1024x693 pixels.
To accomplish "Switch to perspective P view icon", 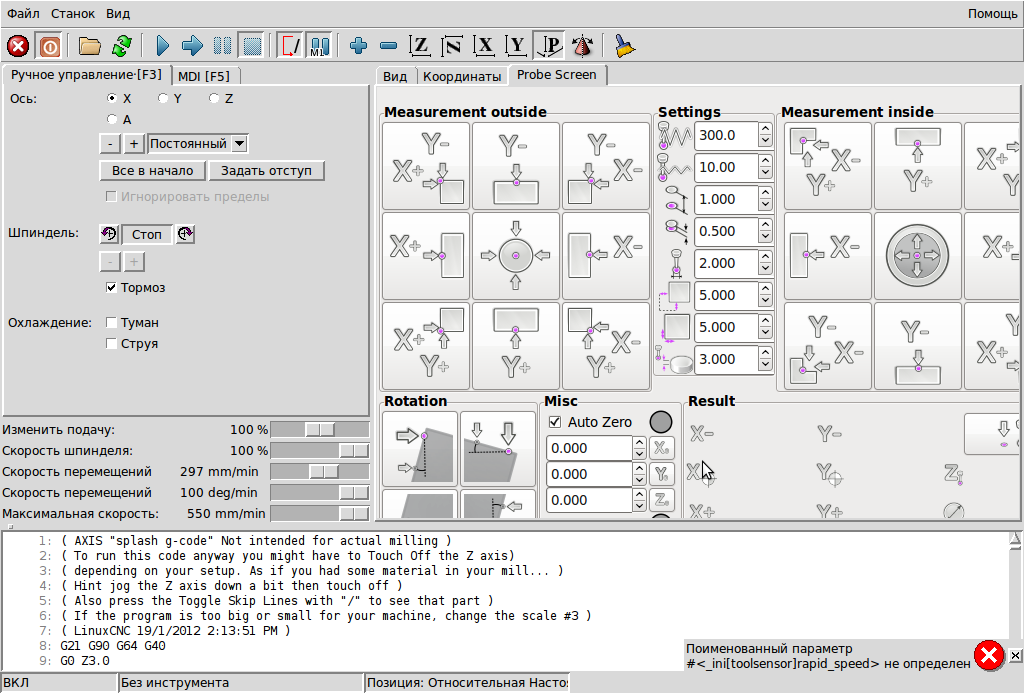I will [x=549, y=46].
